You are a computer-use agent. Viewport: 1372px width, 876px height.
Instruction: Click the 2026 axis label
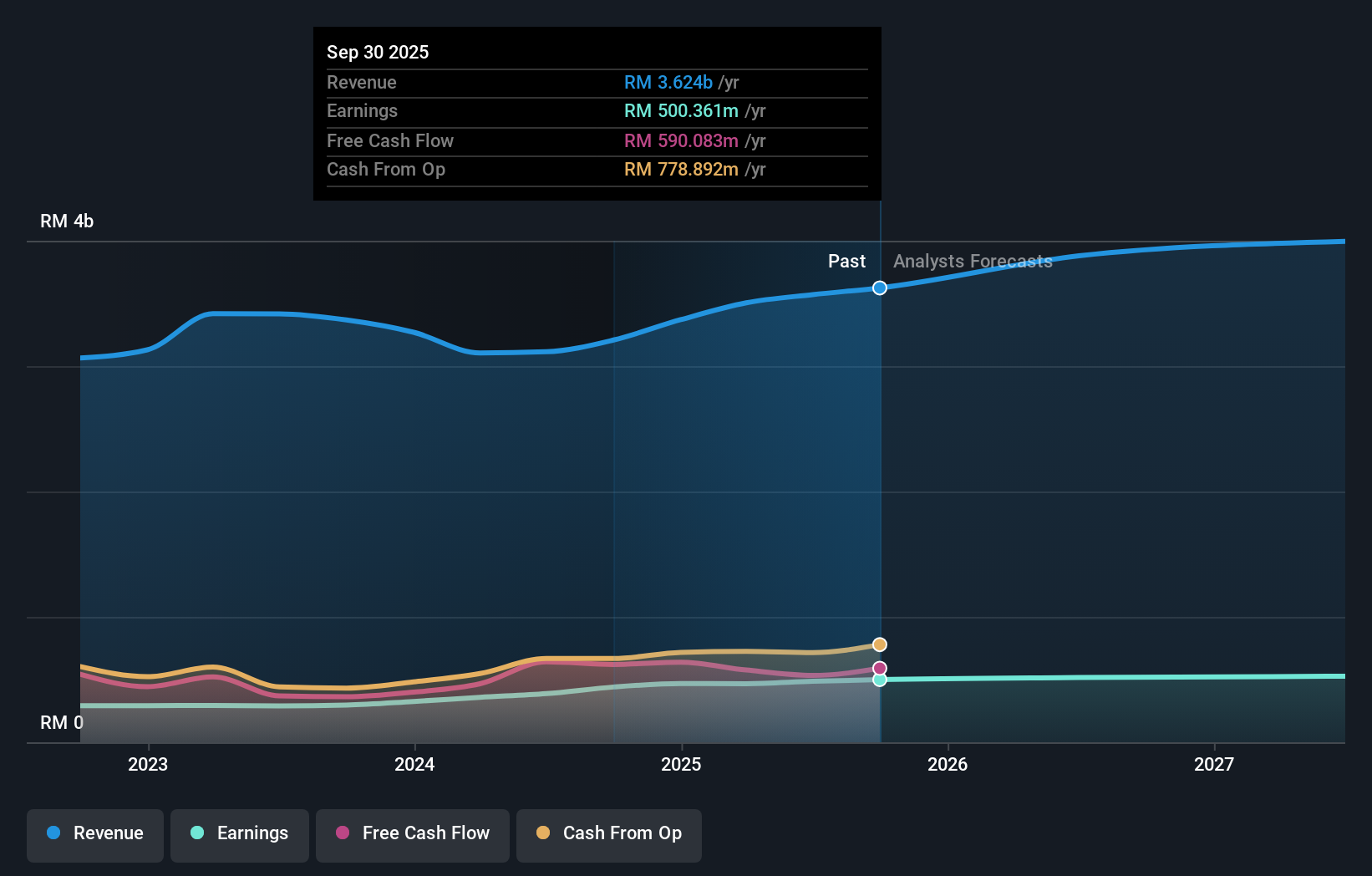click(x=948, y=764)
